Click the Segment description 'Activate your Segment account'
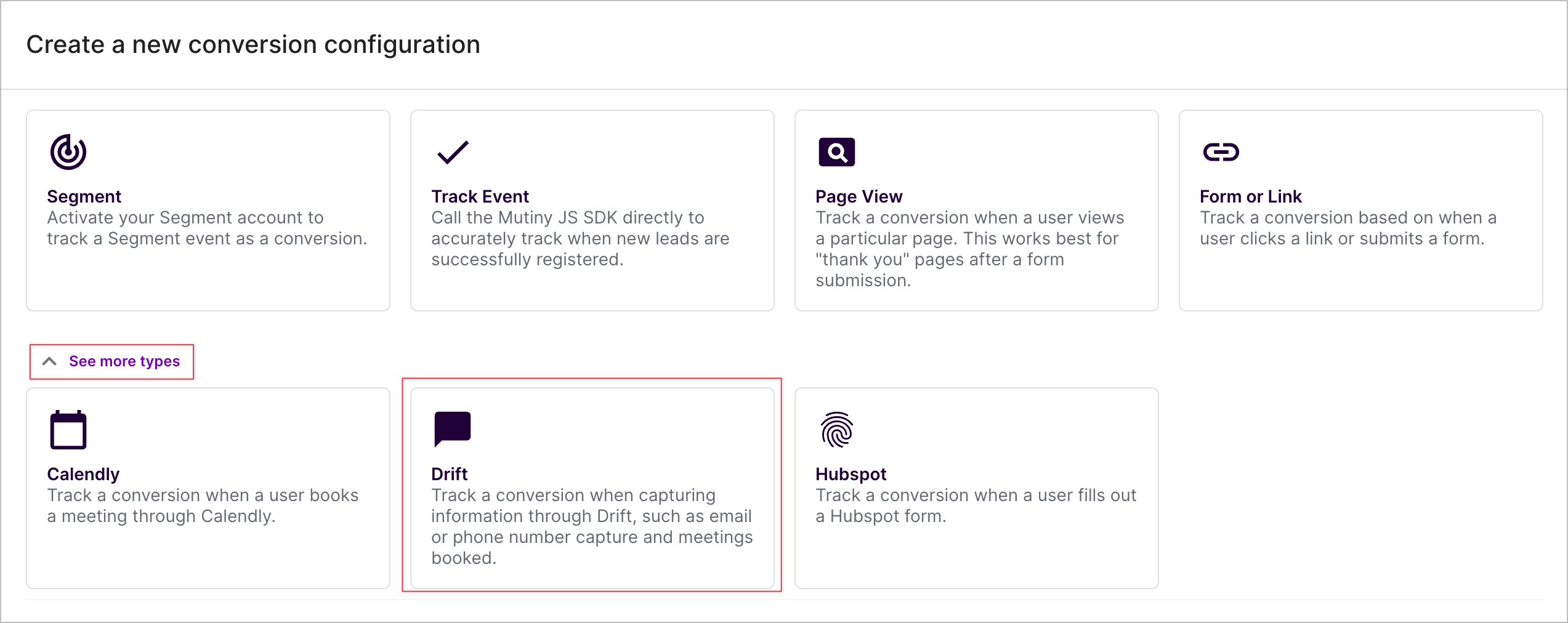 [x=185, y=217]
